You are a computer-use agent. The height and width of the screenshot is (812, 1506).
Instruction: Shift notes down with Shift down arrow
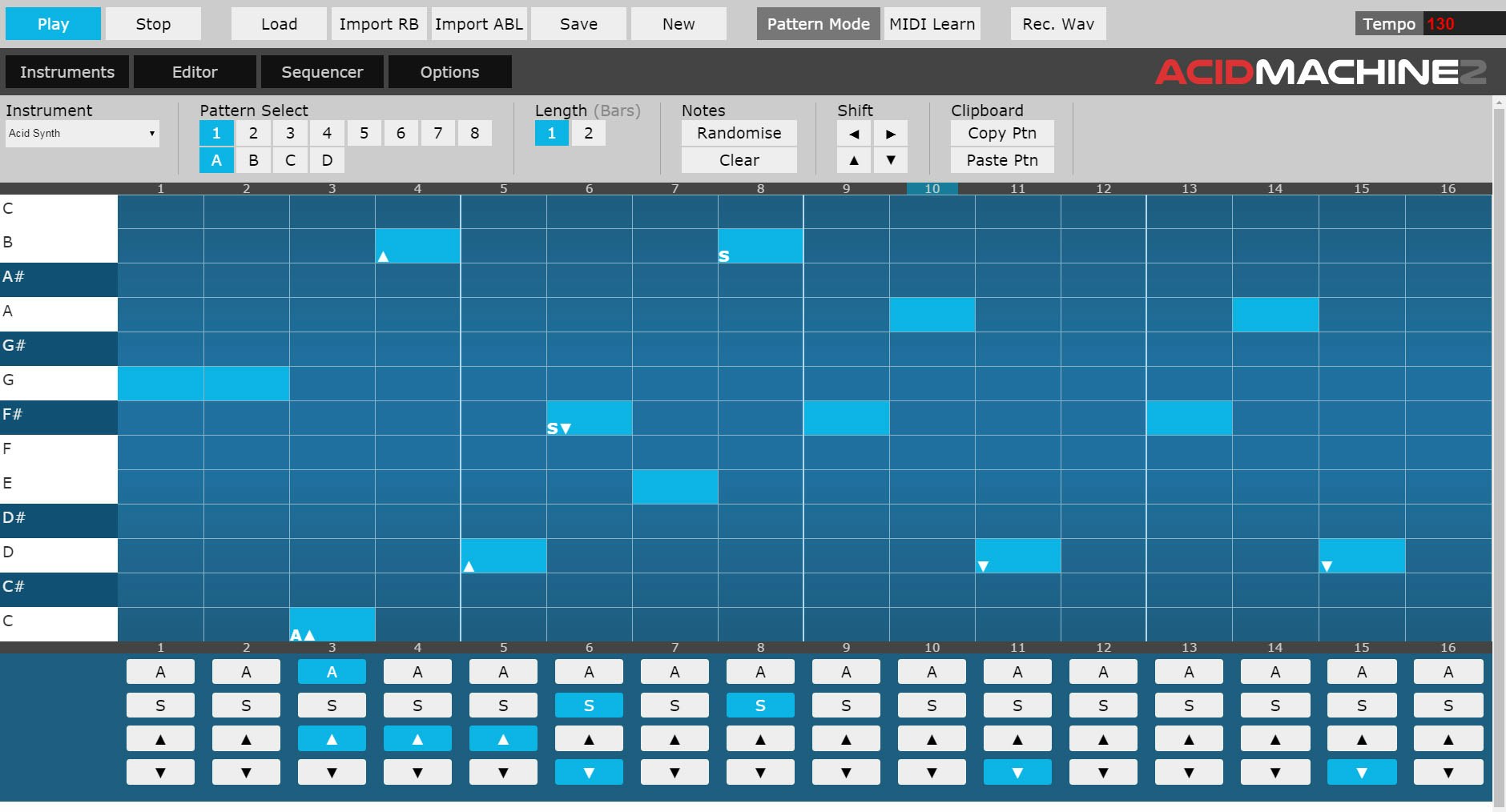click(891, 160)
